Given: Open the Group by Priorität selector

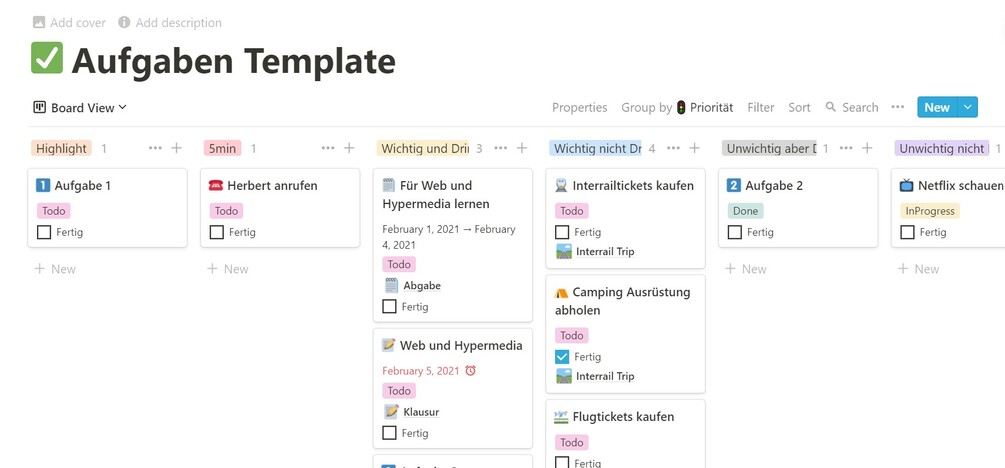Looking at the screenshot, I should 676,107.
